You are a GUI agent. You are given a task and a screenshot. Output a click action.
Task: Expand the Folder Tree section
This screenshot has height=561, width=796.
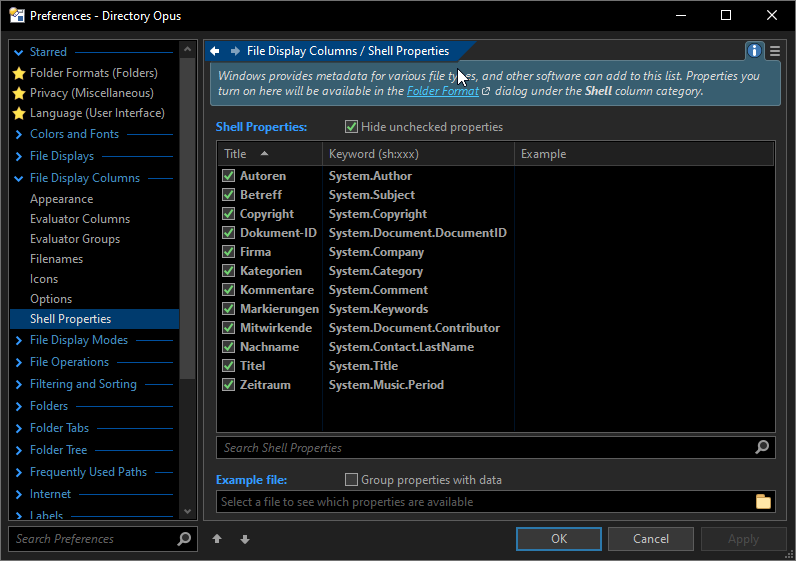(x=19, y=450)
